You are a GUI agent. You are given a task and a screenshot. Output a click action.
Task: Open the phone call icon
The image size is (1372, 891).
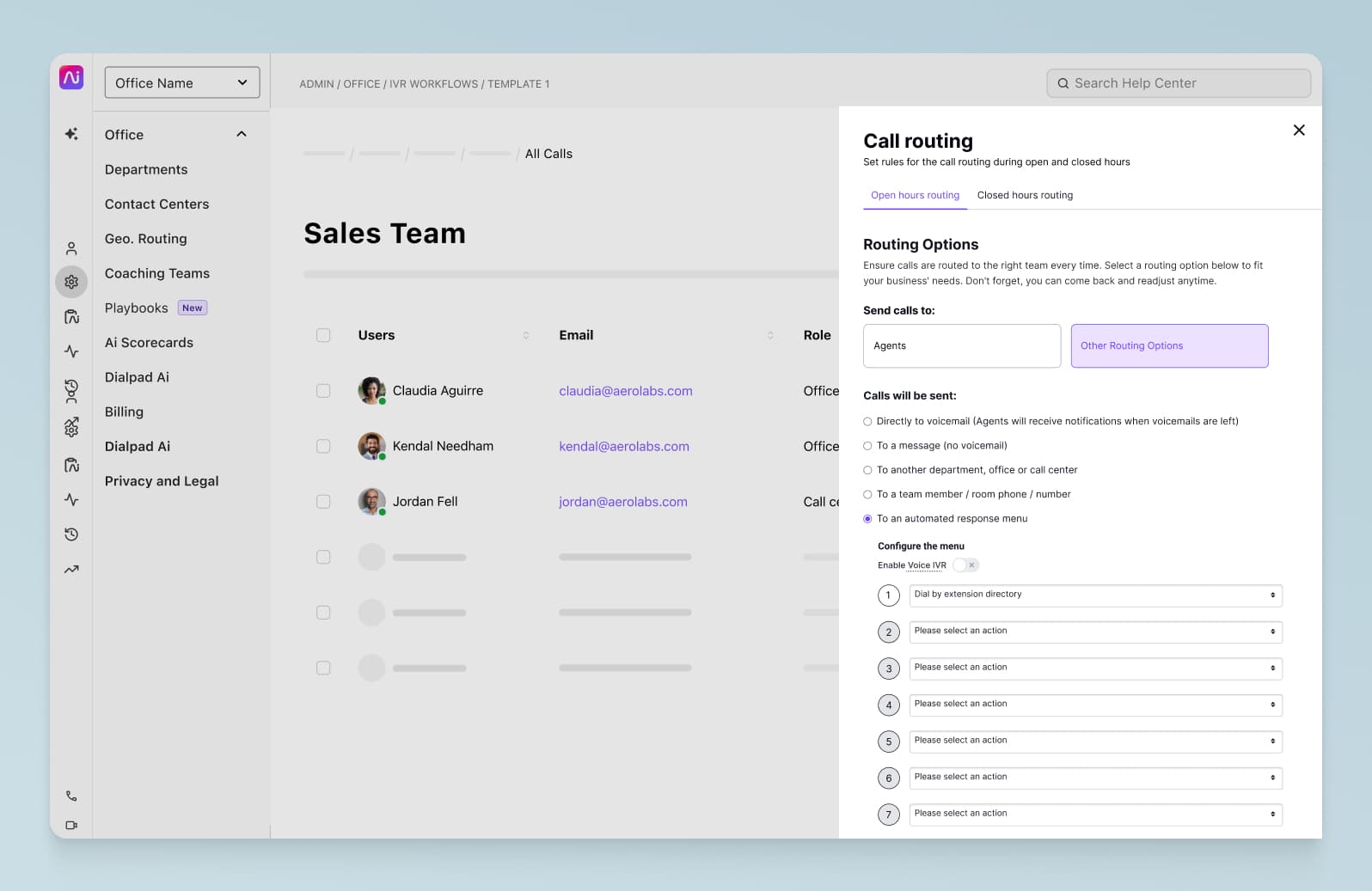pos(71,796)
